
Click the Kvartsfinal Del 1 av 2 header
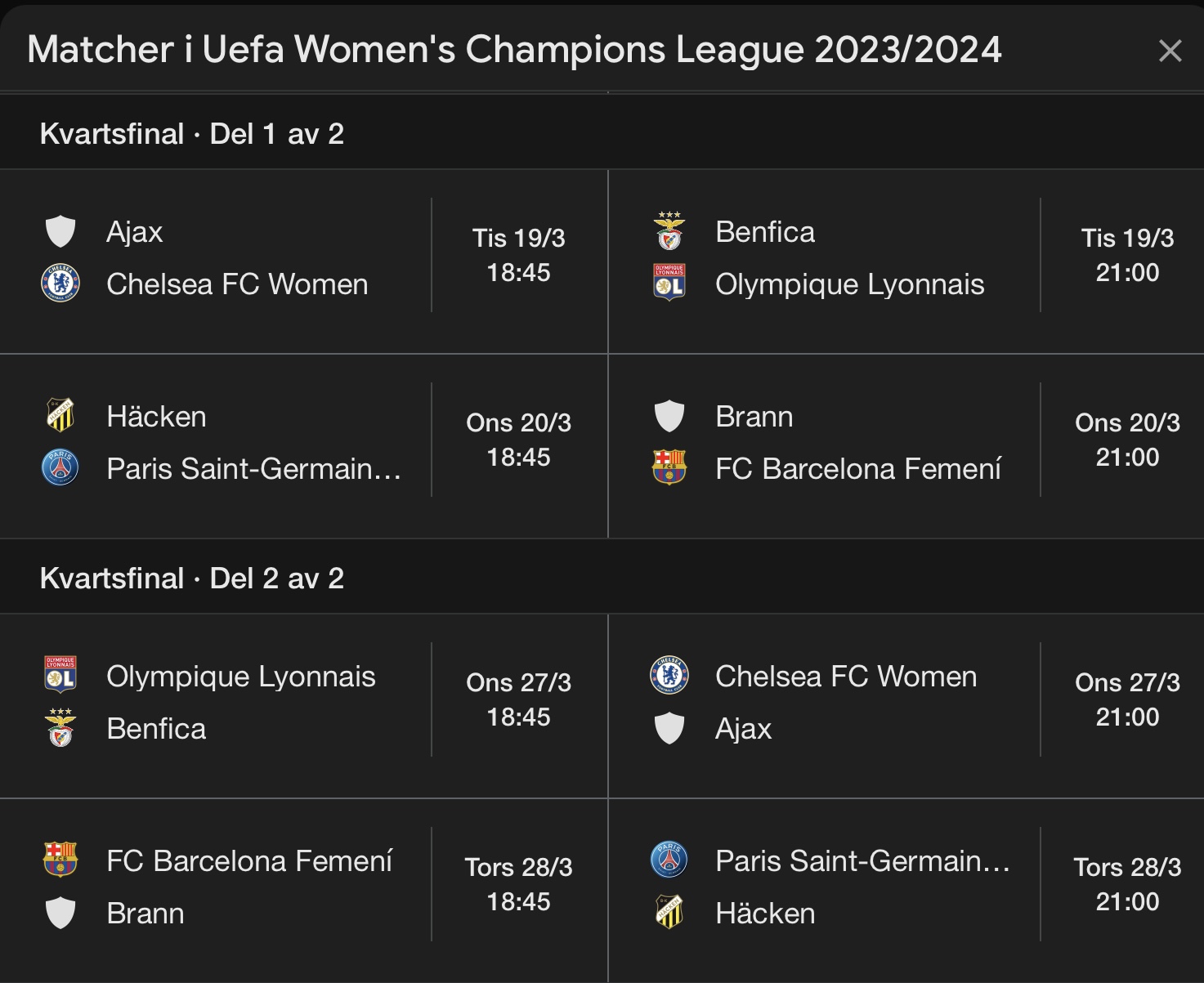(x=192, y=134)
